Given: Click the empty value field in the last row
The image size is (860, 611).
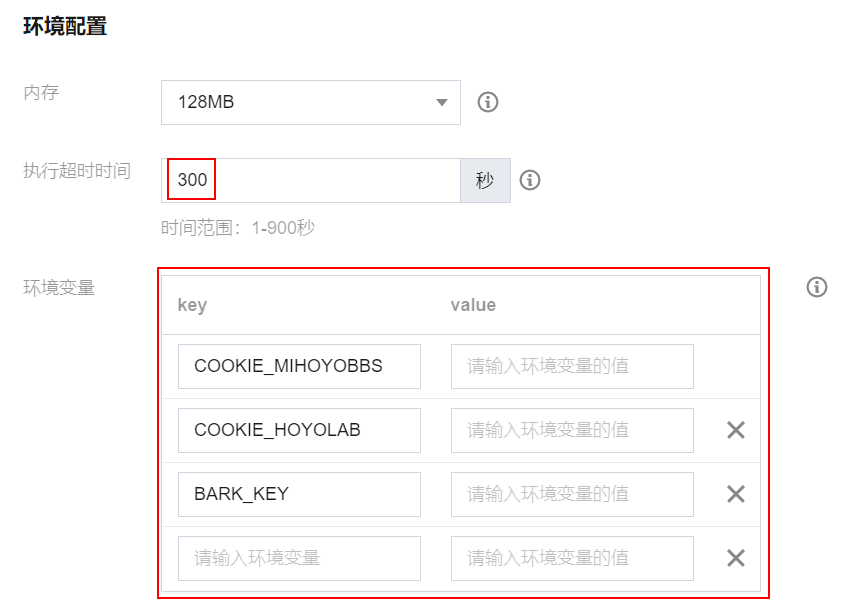Looking at the screenshot, I should 572,558.
